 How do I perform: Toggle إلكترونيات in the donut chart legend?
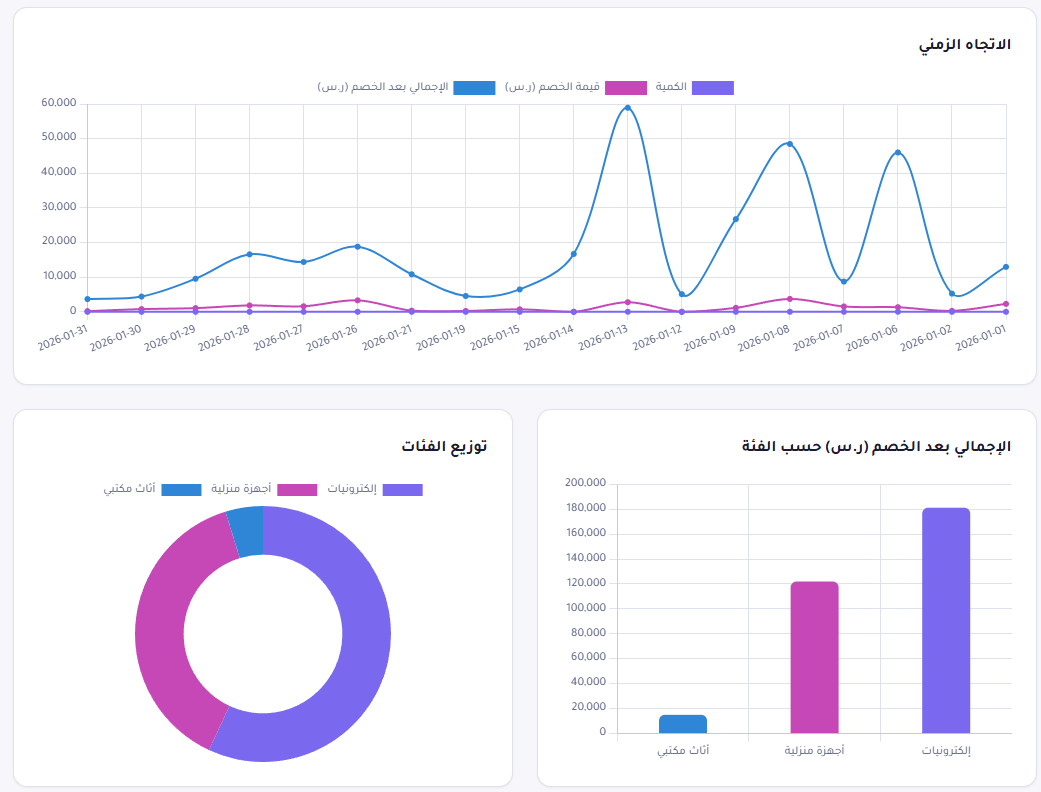[x=375, y=489]
